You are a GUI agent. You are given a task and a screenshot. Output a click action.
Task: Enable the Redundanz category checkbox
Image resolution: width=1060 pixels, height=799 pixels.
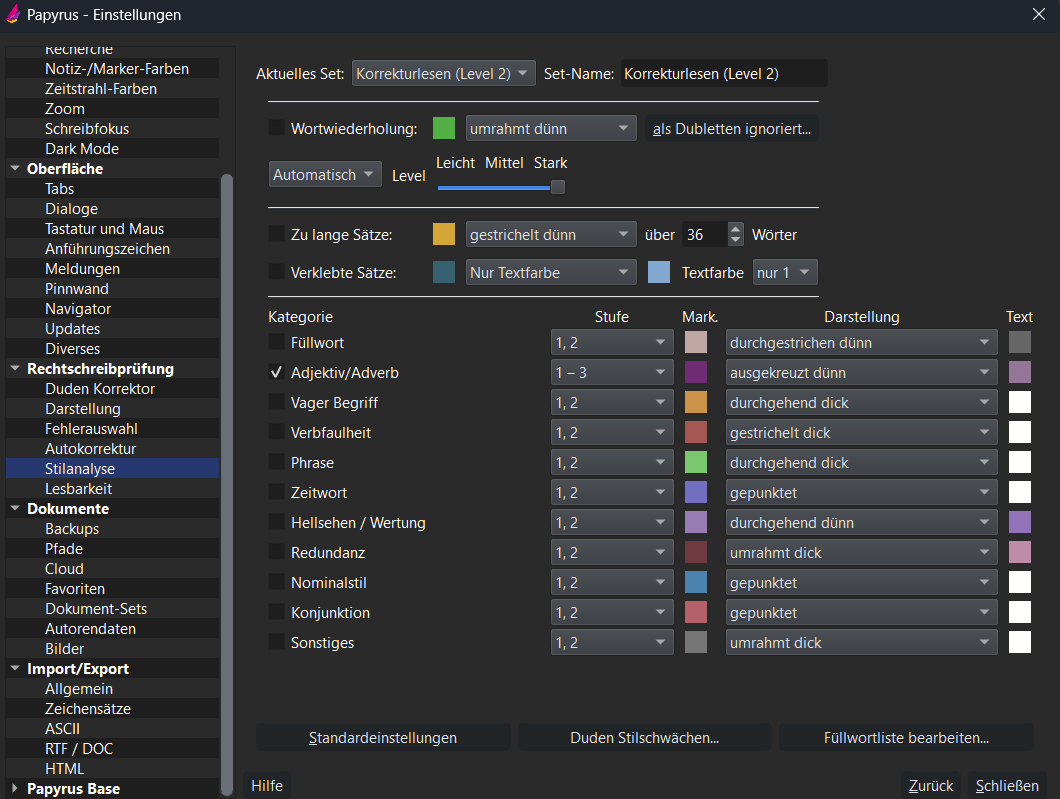[x=277, y=553]
